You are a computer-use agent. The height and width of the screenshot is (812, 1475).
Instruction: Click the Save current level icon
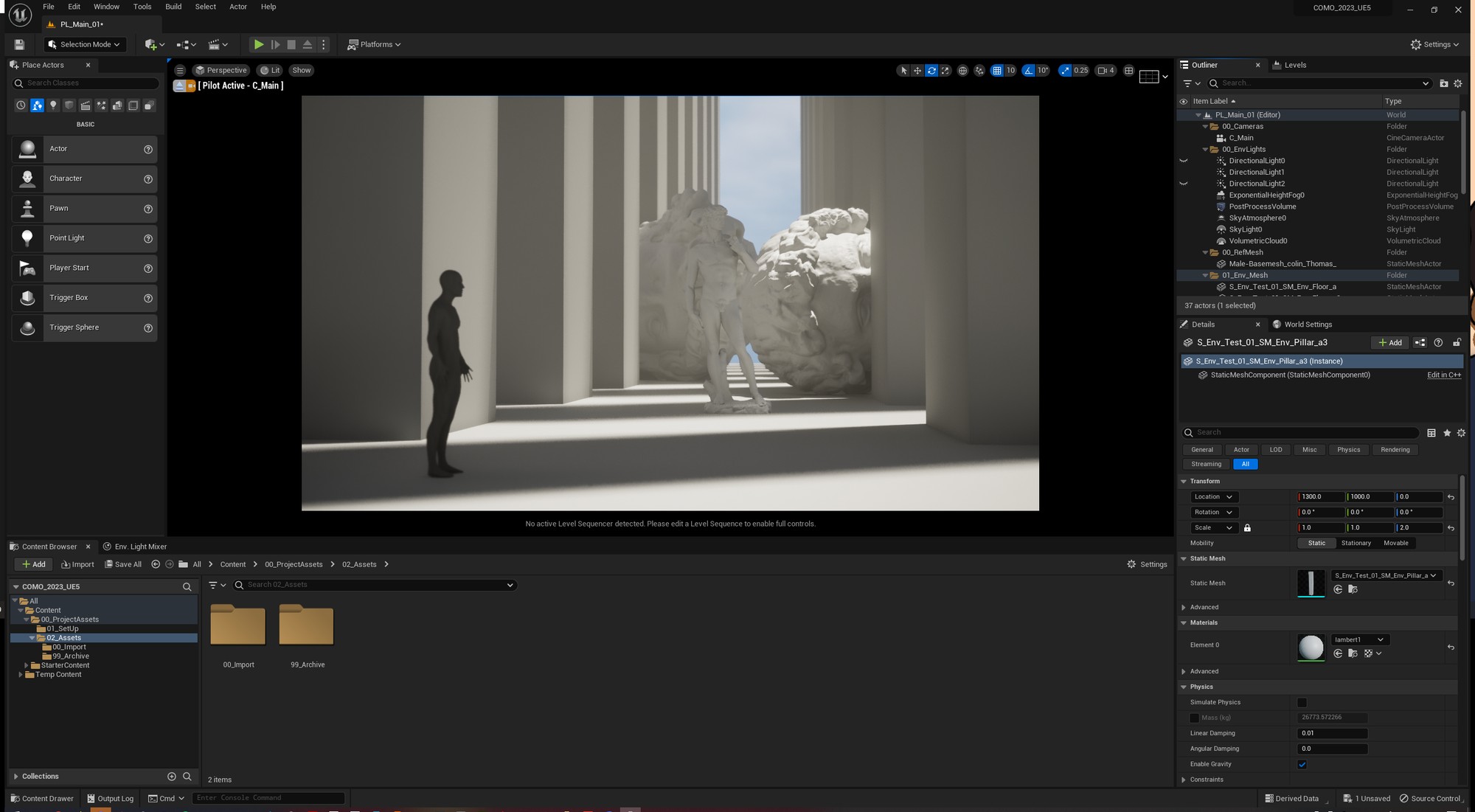19,44
